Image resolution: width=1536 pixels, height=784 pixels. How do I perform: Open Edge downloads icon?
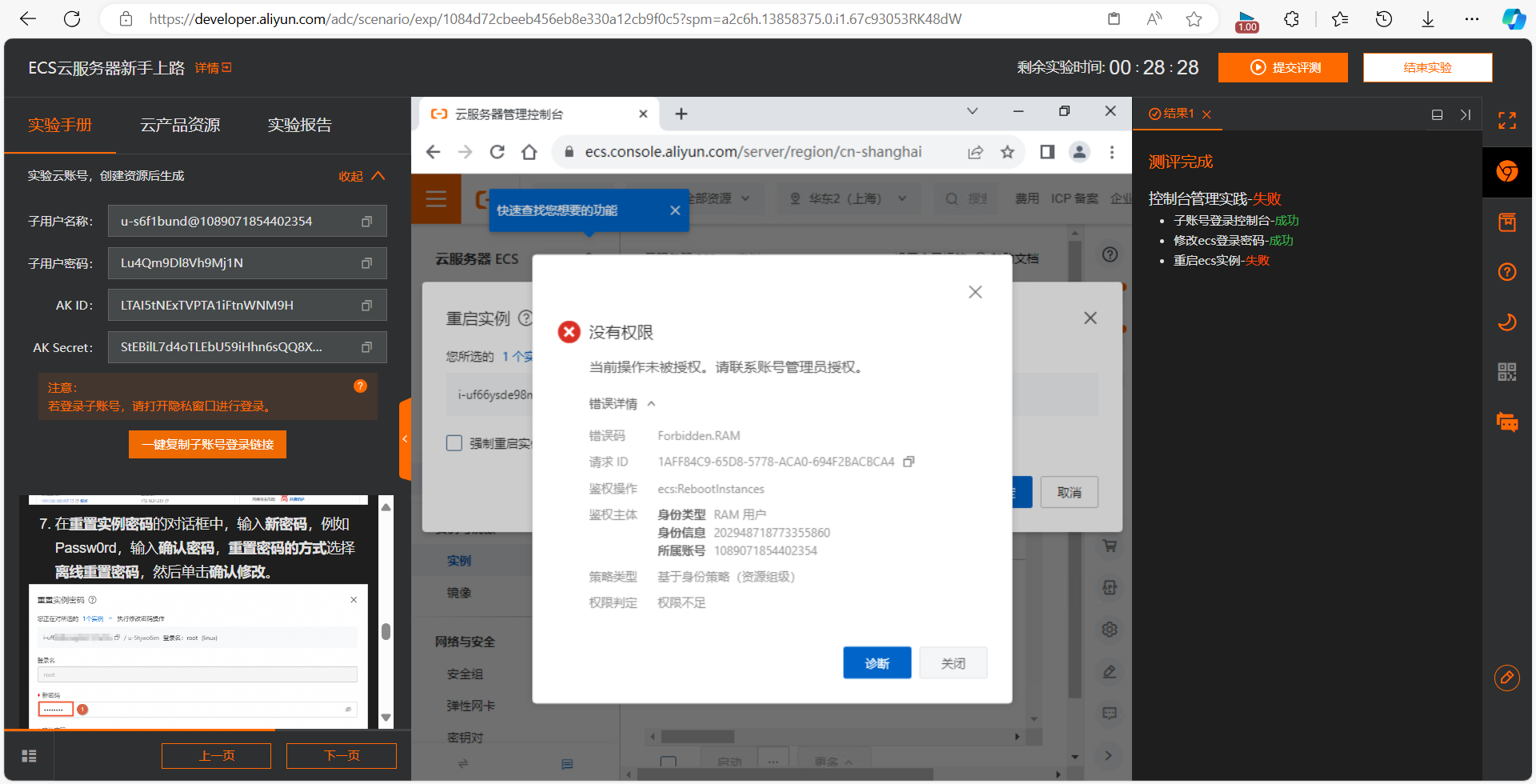pos(1428,19)
